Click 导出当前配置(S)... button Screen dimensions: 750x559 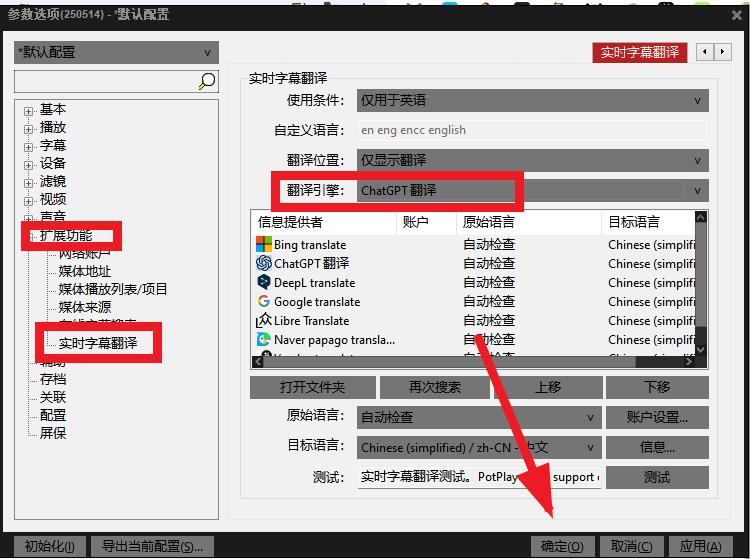tap(153, 546)
